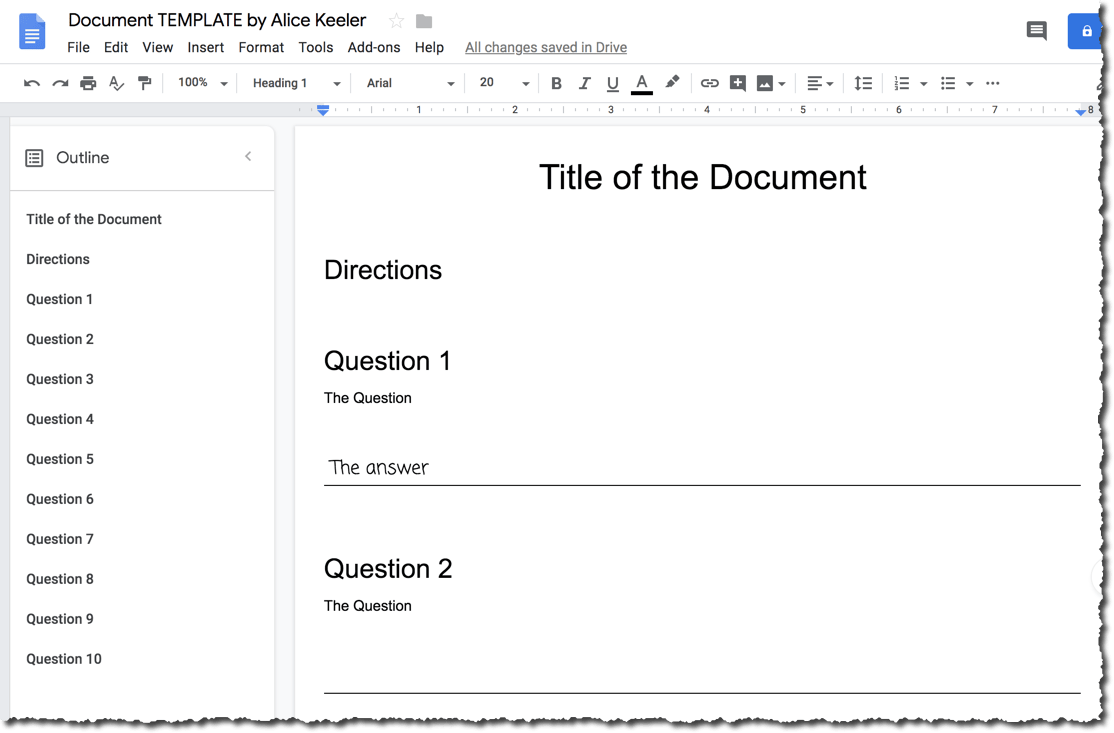Expand the insert image dropdown arrow
Viewport: 1114px width, 733px height.
(782, 84)
